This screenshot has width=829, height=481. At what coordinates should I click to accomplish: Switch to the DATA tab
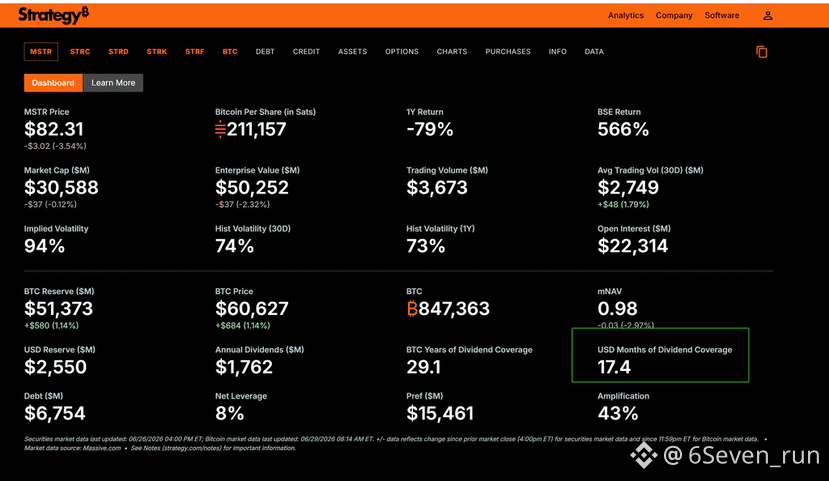(x=594, y=51)
